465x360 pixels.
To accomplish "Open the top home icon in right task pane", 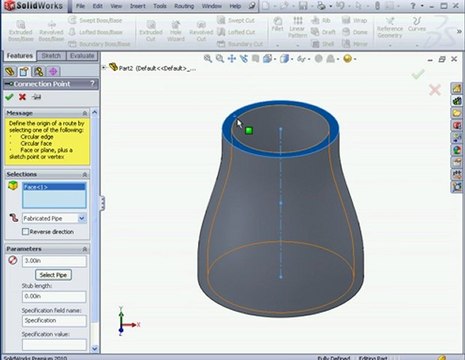I will 457,89.
